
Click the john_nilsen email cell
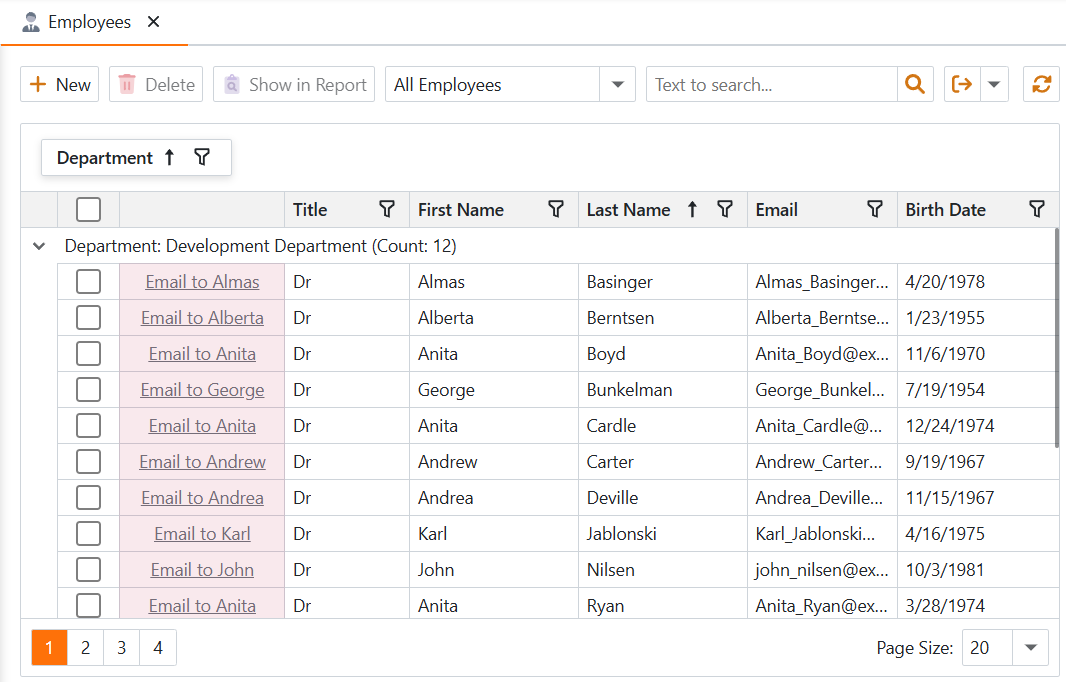[x=822, y=570]
